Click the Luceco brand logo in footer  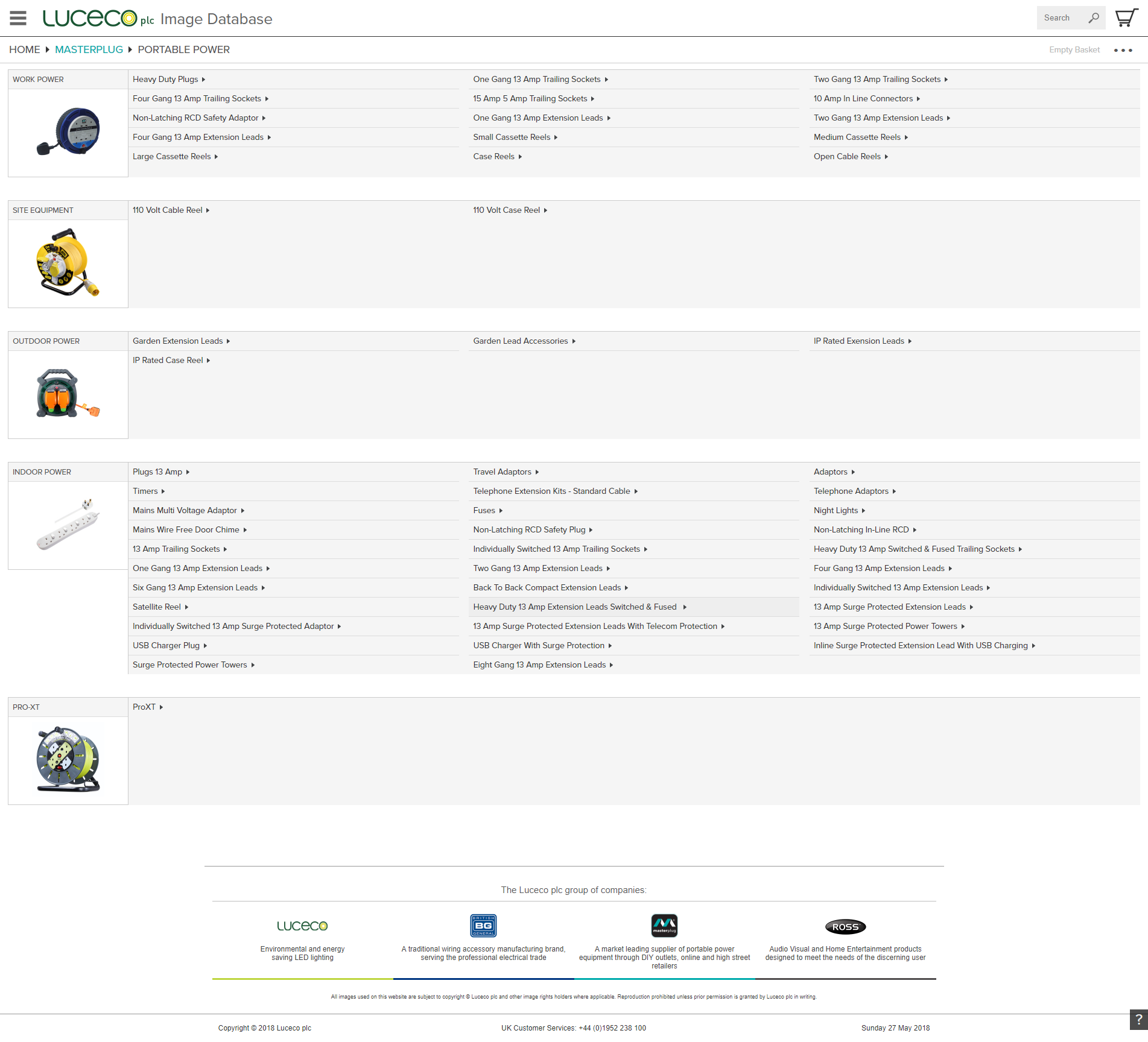(x=302, y=926)
